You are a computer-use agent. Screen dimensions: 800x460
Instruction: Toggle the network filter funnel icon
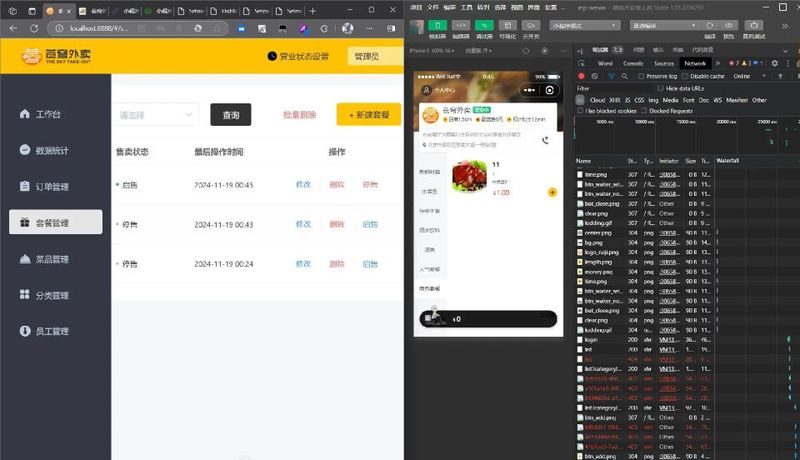pyautogui.click(x=611, y=76)
